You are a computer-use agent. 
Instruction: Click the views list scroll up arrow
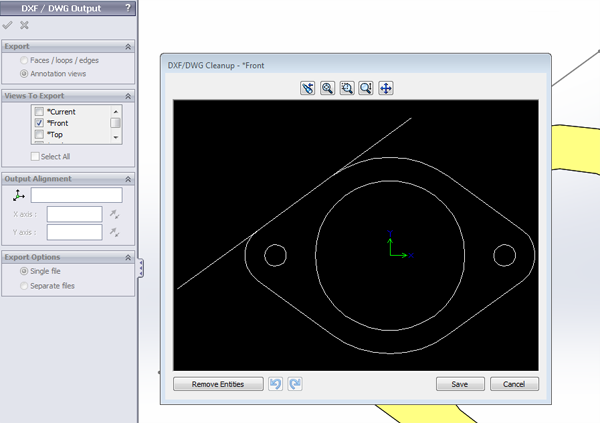click(x=116, y=111)
